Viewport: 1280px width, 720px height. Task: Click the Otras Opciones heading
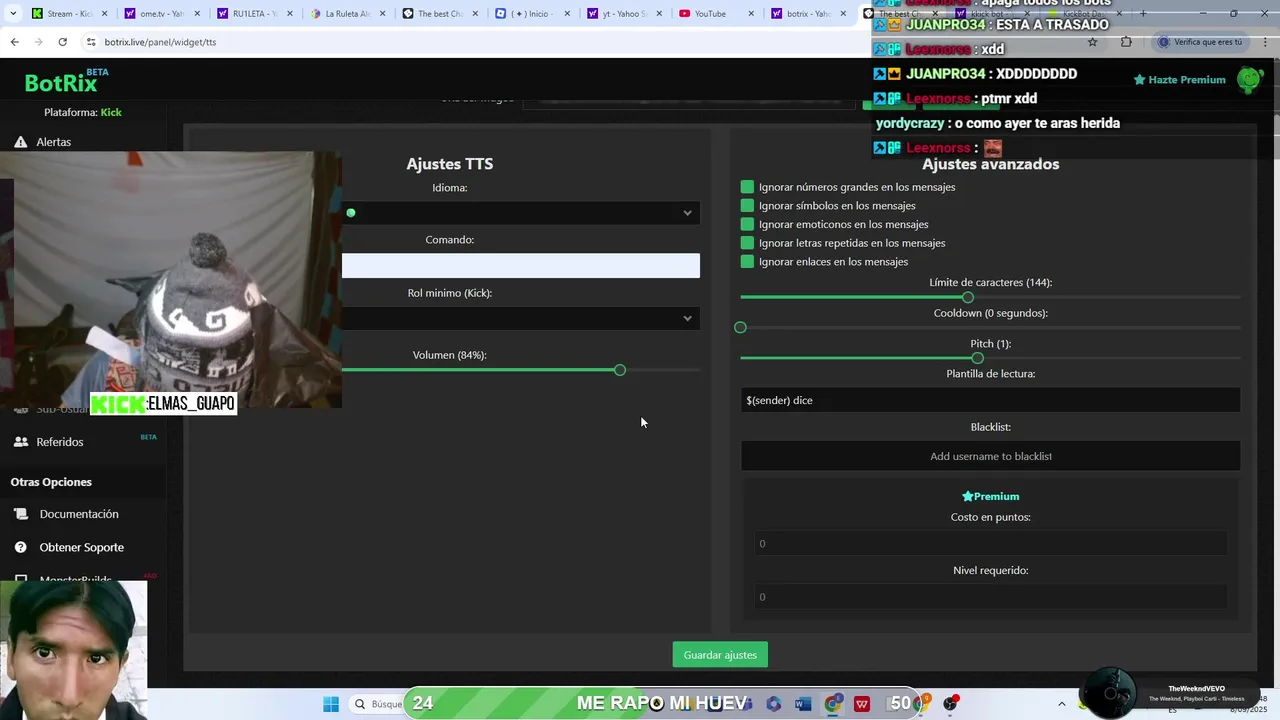pyautogui.click(x=51, y=482)
